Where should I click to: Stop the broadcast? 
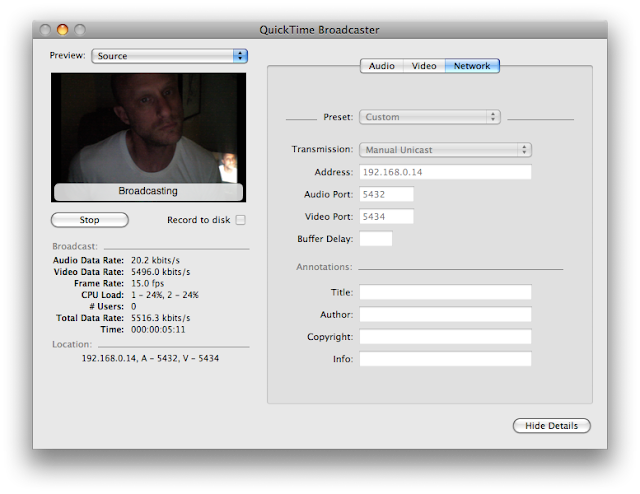coord(90,220)
